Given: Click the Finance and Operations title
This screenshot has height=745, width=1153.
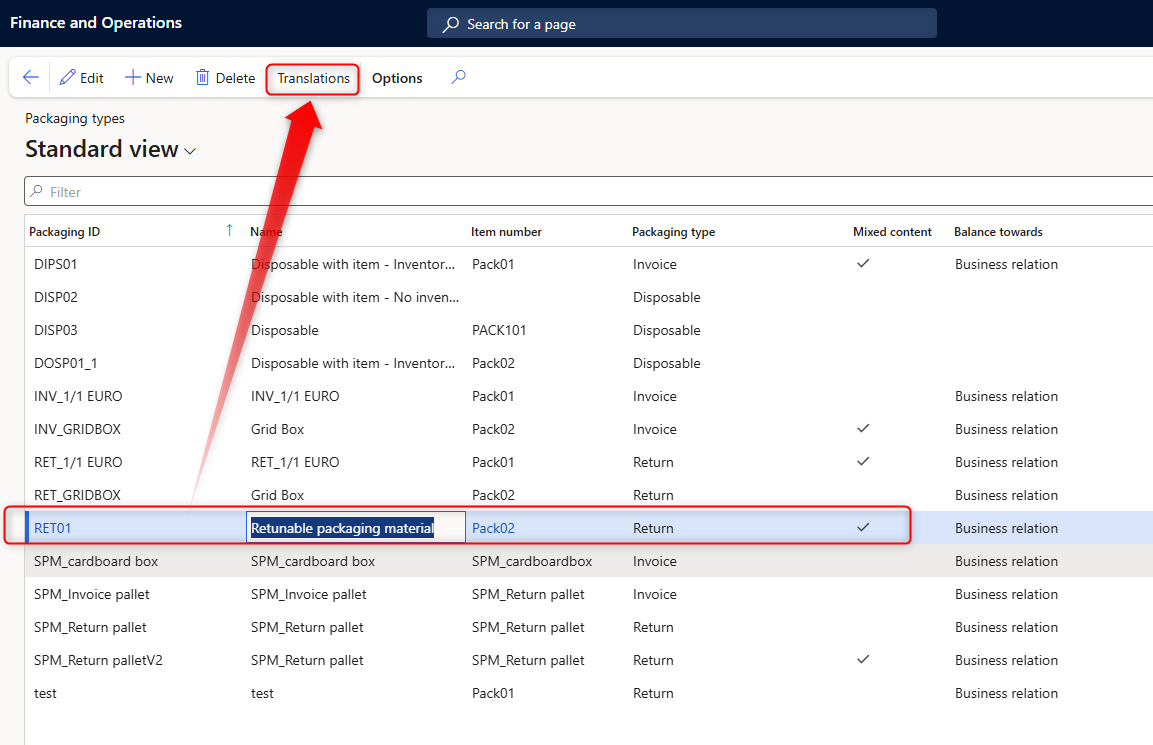Looking at the screenshot, I should point(96,23).
